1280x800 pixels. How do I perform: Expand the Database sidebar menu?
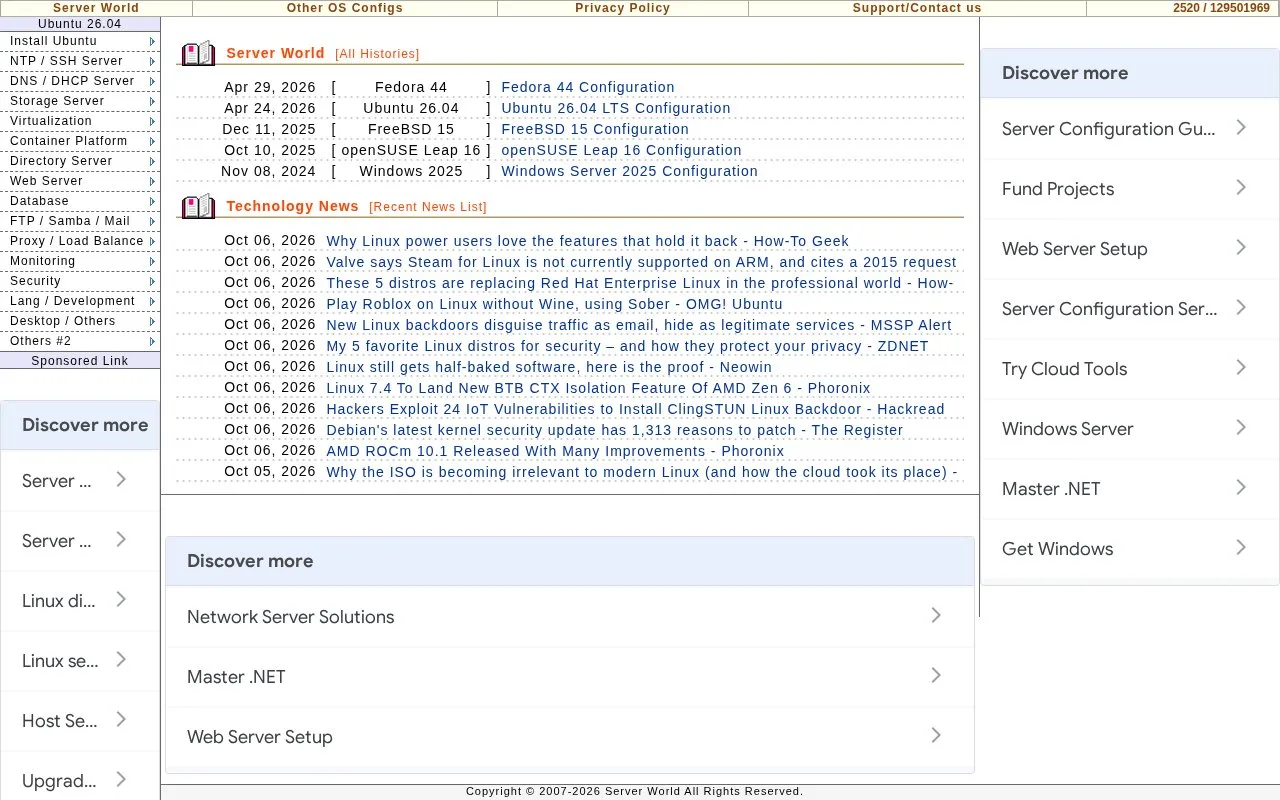(x=80, y=201)
